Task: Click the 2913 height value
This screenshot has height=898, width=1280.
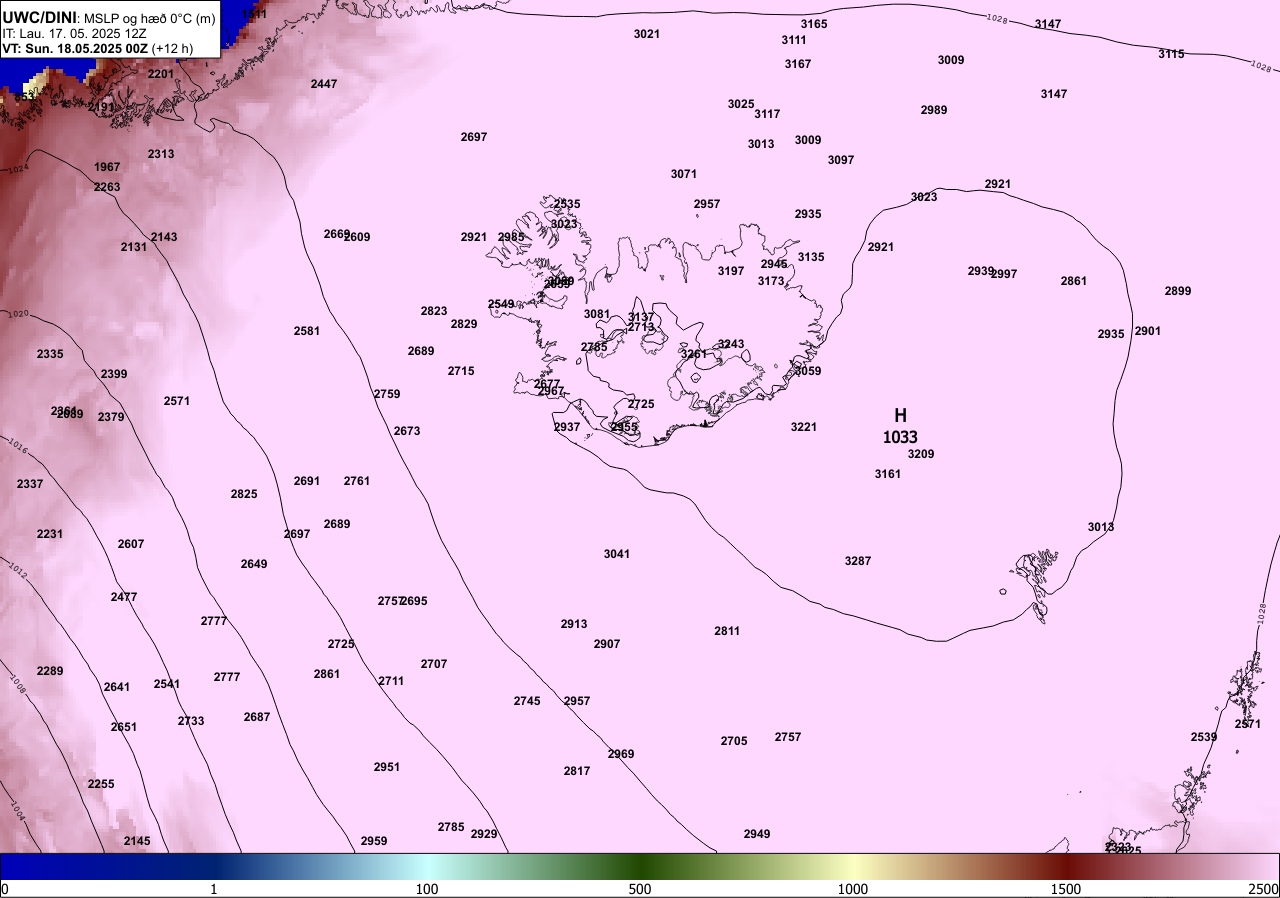Action: click(x=574, y=624)
